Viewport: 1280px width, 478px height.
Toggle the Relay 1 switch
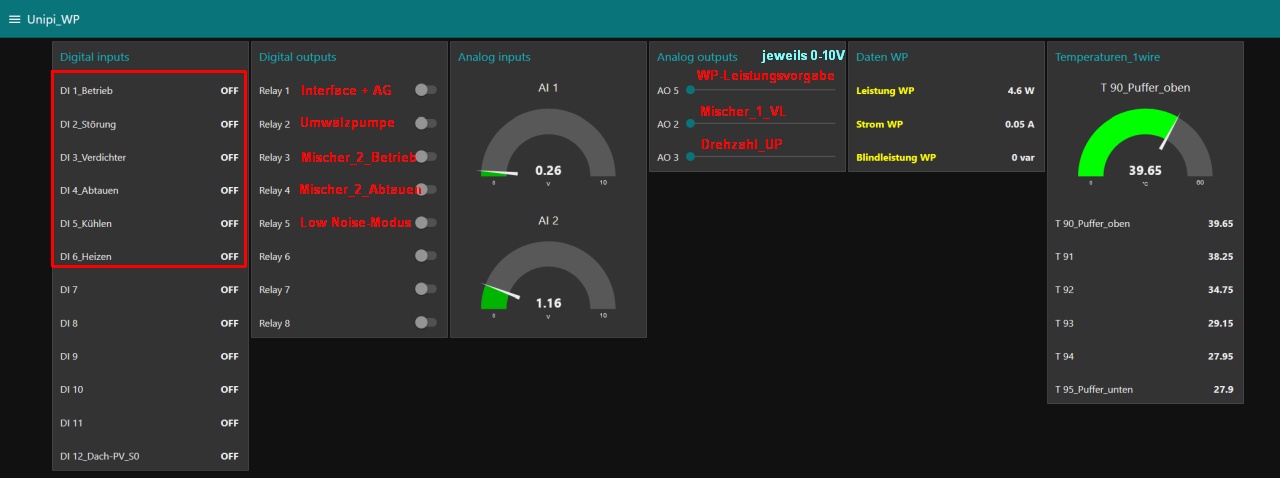[425, 90]
